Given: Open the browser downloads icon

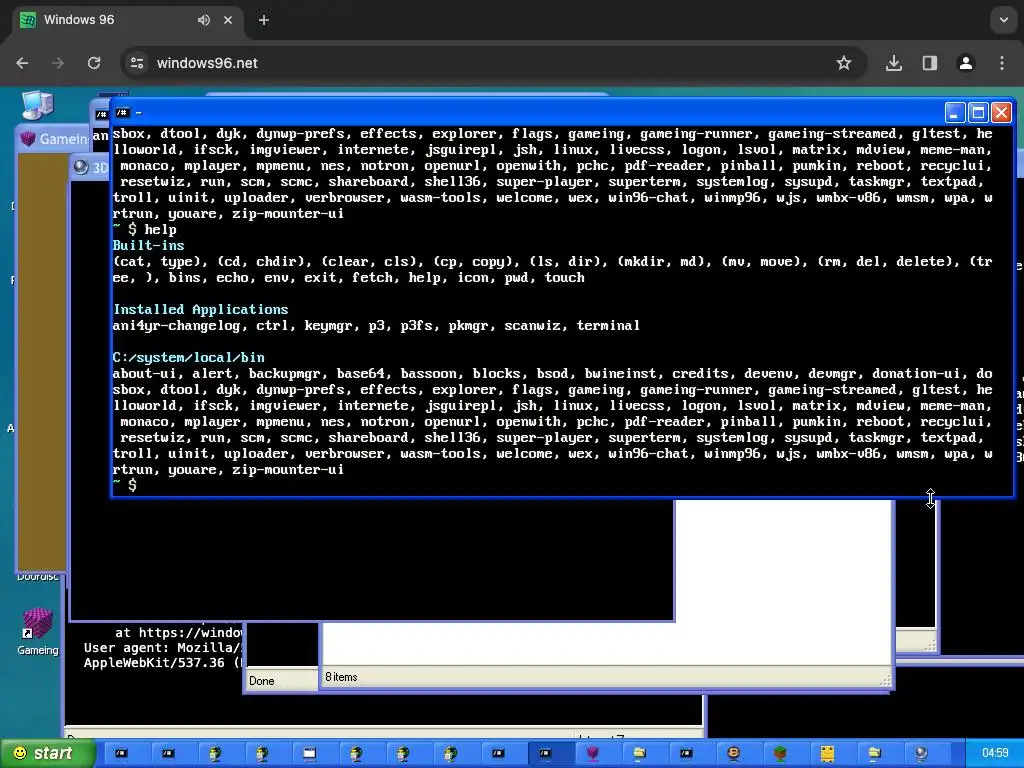Looking at the screenshot, I should click(893, 63).
